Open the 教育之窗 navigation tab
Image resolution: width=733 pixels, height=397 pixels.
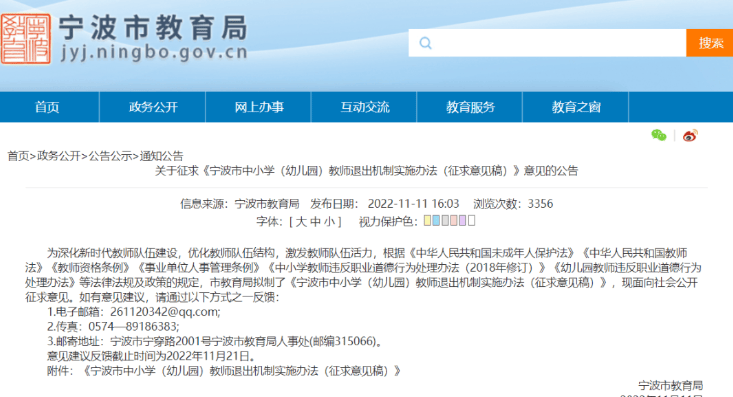pyautogui.click(x=575, y=107)
